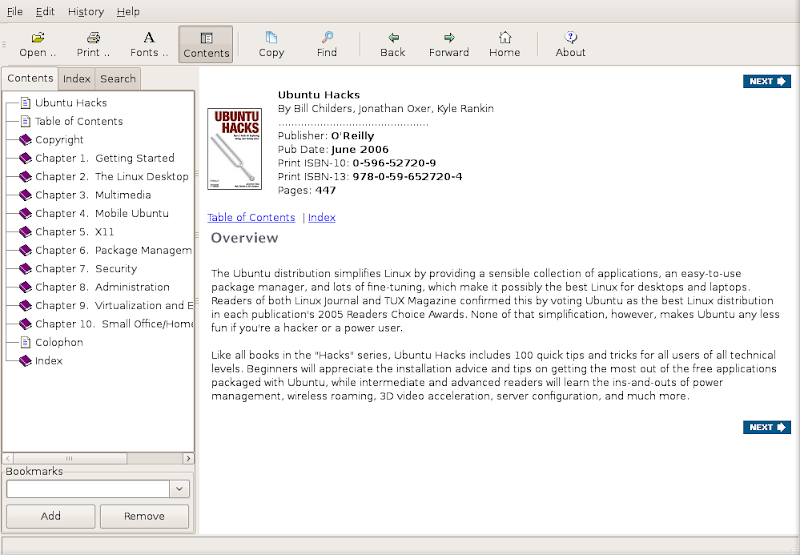Click Chapter 3 Multimedia book icon

pyautogui.click(x=25, y=195)
